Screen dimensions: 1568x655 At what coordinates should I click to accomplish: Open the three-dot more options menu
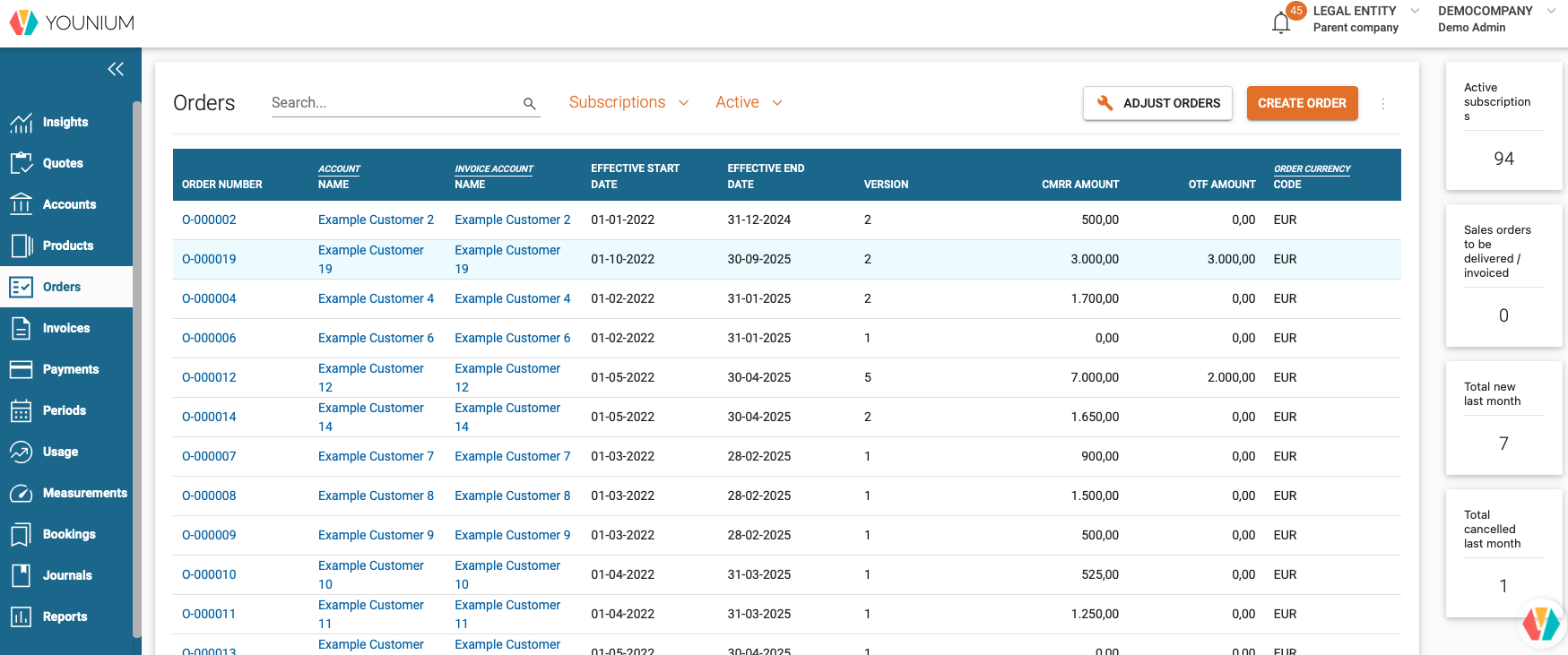click(x=1383, y=104)
